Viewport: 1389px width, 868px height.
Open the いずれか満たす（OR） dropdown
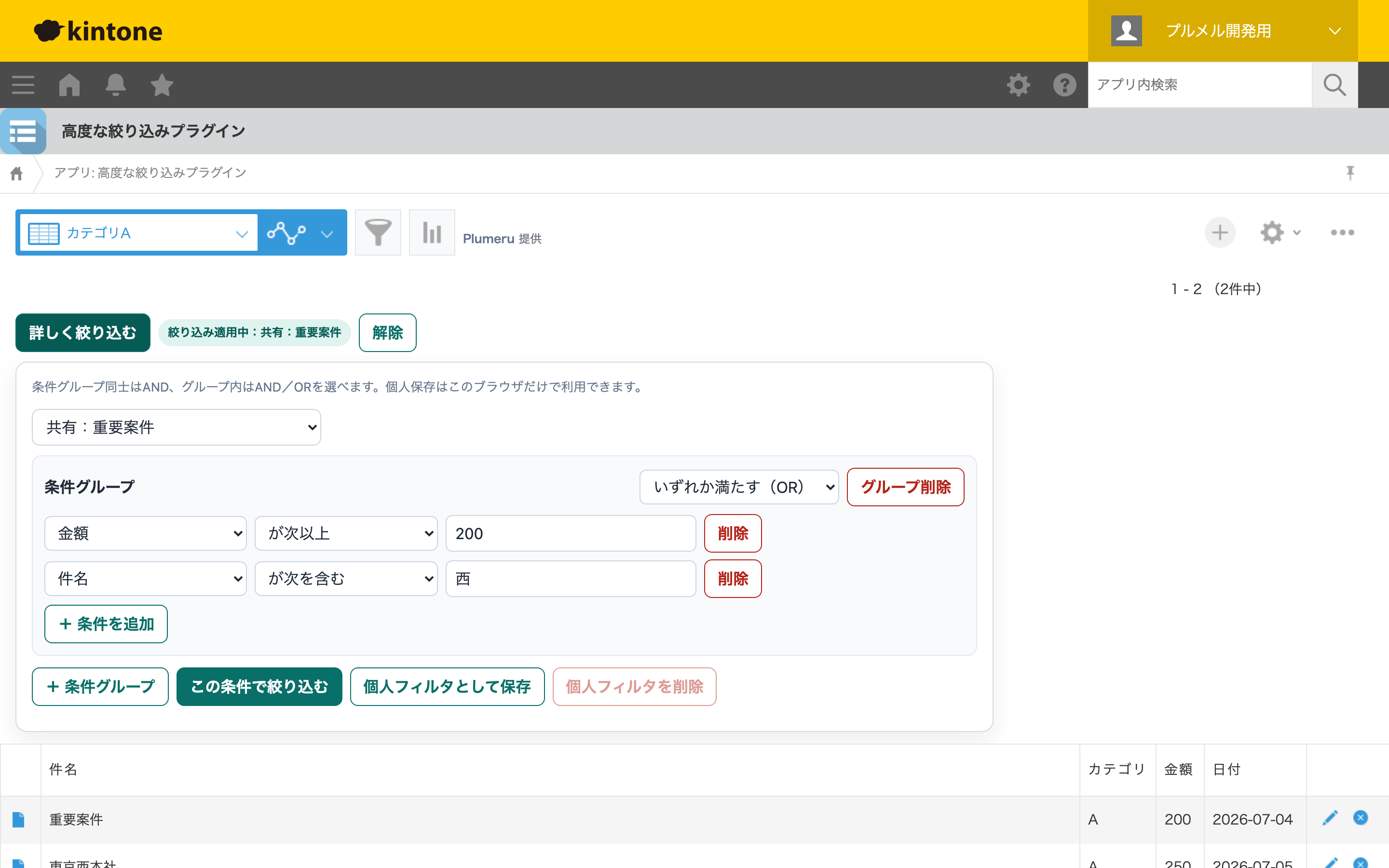coord(739,487)
